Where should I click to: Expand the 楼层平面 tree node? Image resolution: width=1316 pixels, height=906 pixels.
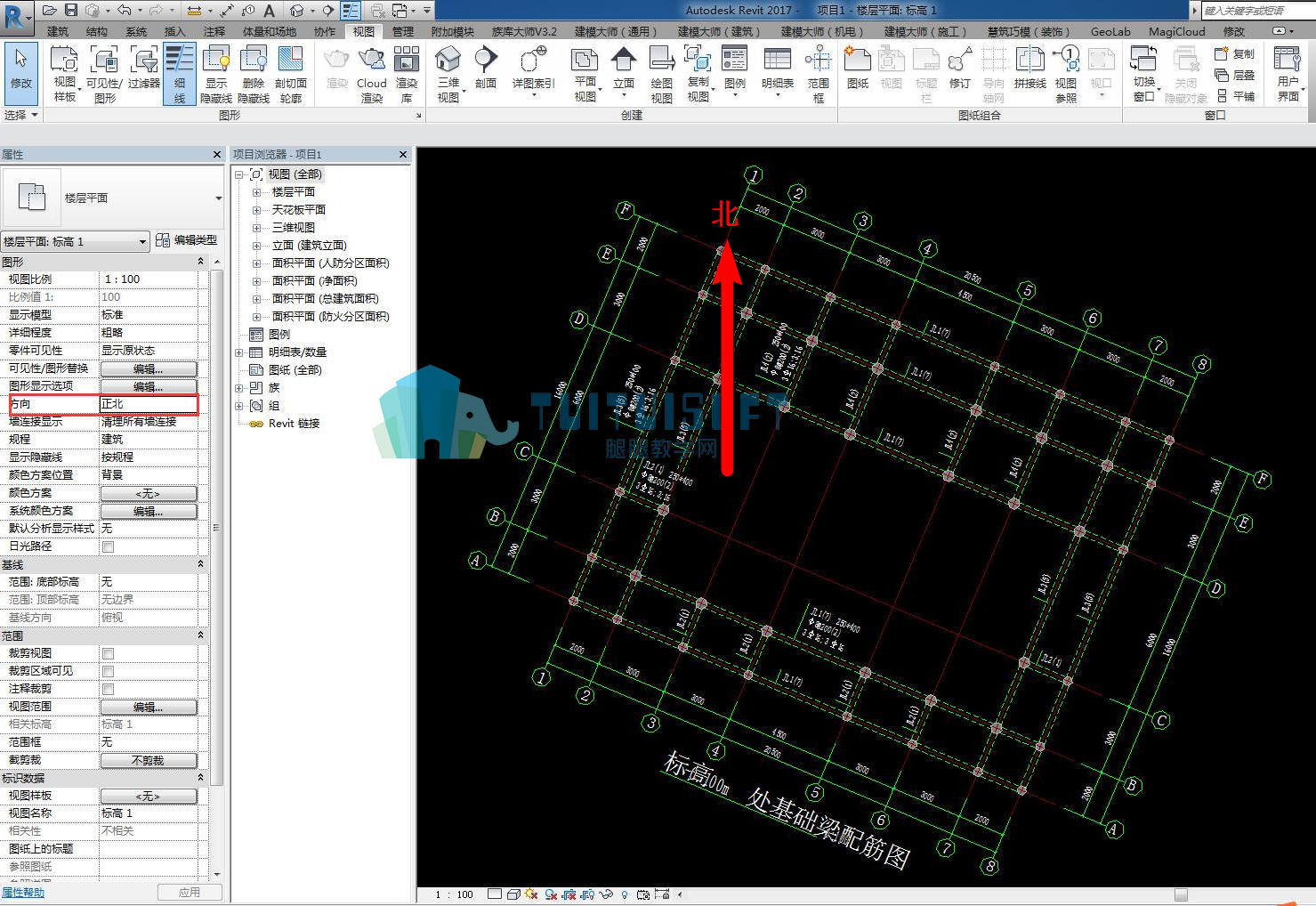(256, 192)
